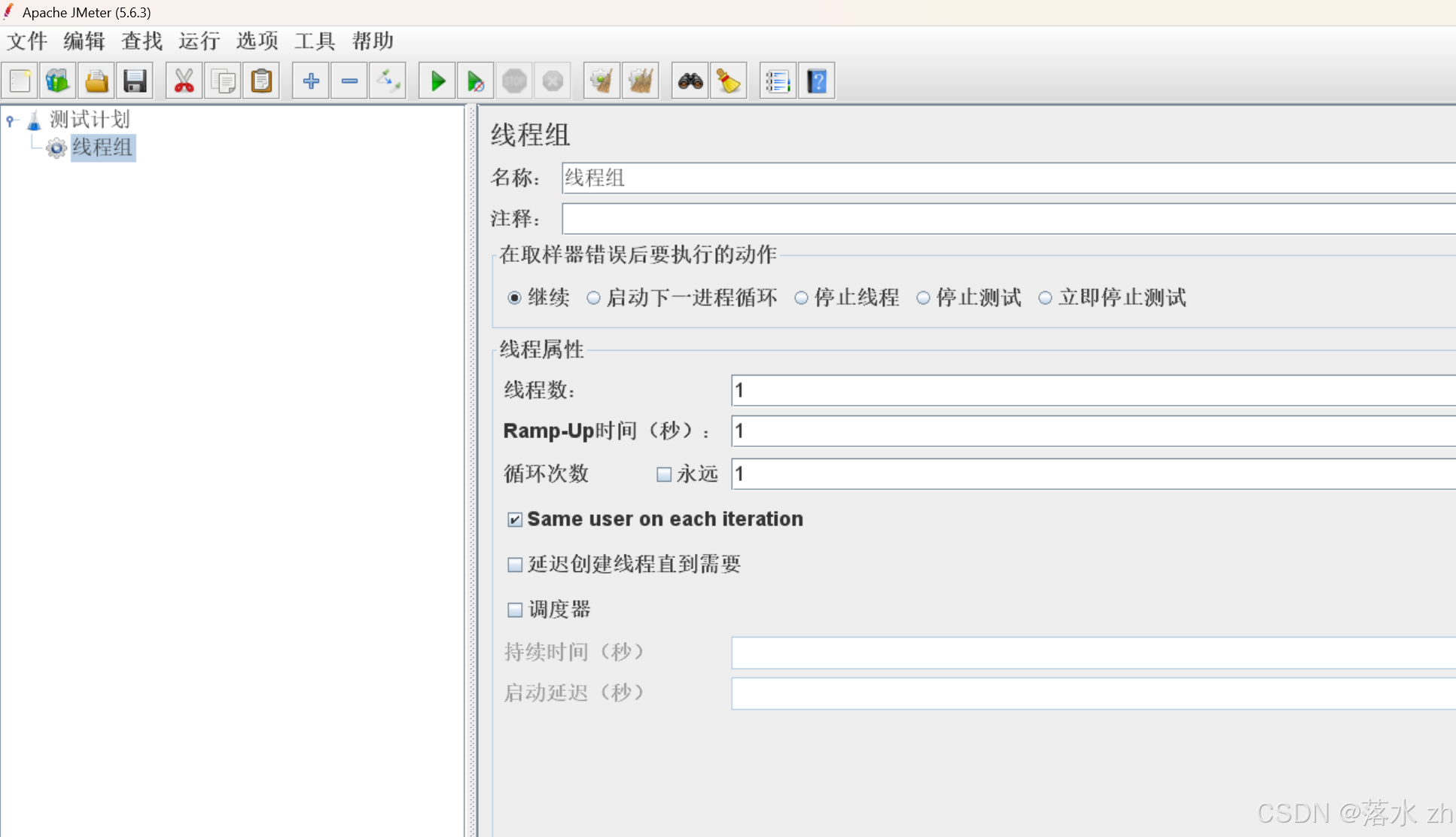This screenshot has height=837, width=1456.
Task: Open the 帮助 menu
Action: (x=373, y=41)
